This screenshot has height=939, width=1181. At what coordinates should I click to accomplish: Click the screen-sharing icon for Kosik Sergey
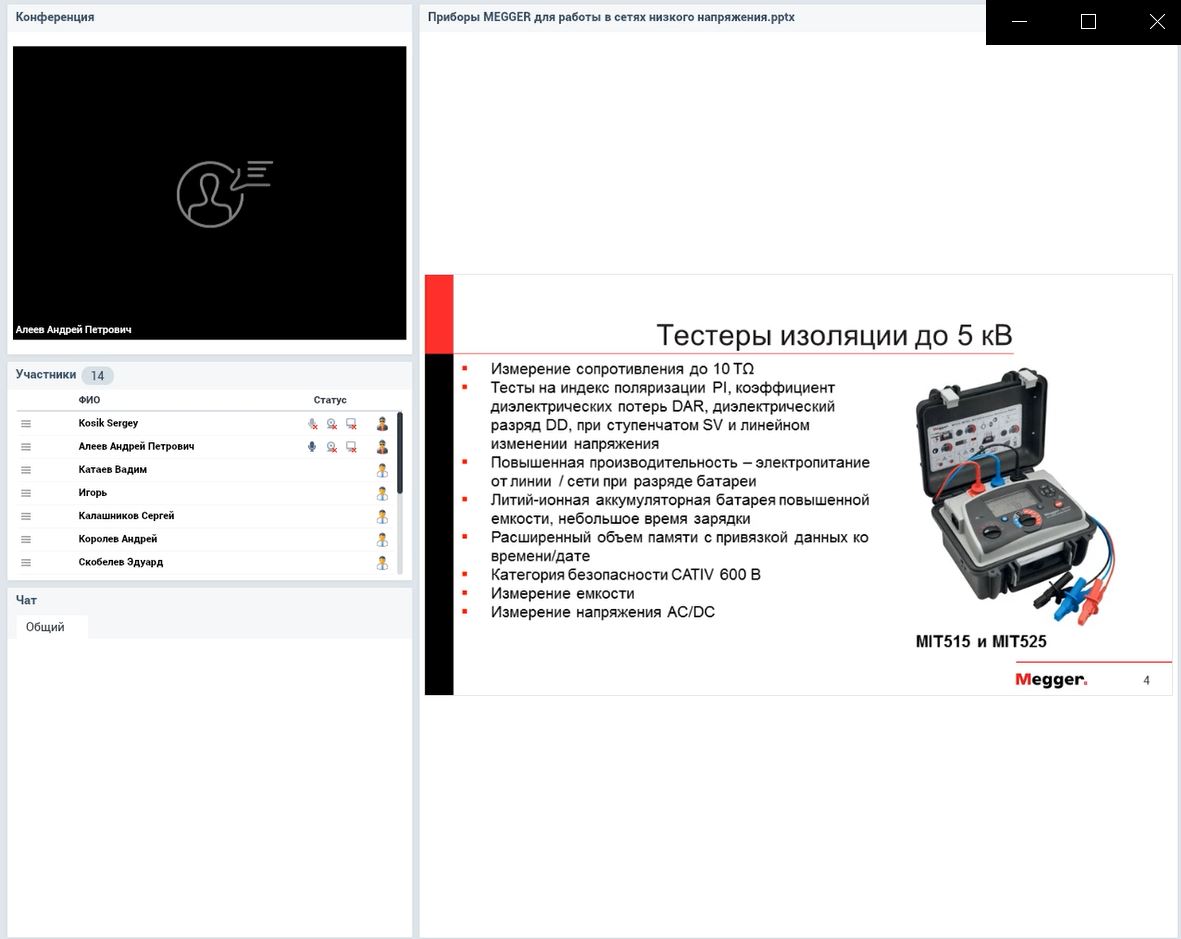(350, 423)
